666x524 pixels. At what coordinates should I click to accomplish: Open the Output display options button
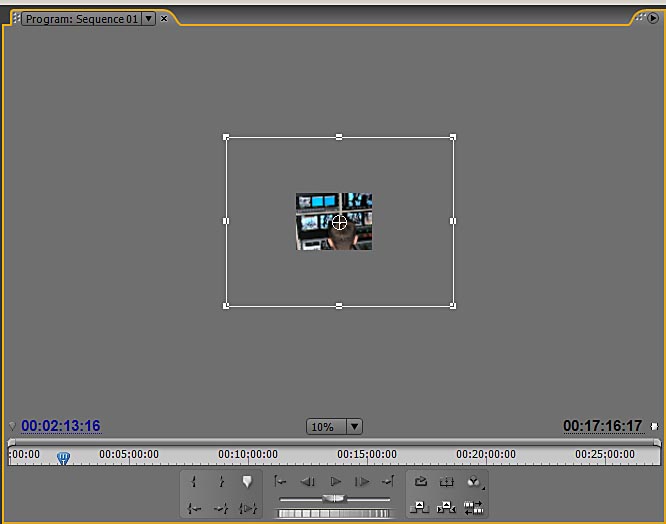pos(474,482)
